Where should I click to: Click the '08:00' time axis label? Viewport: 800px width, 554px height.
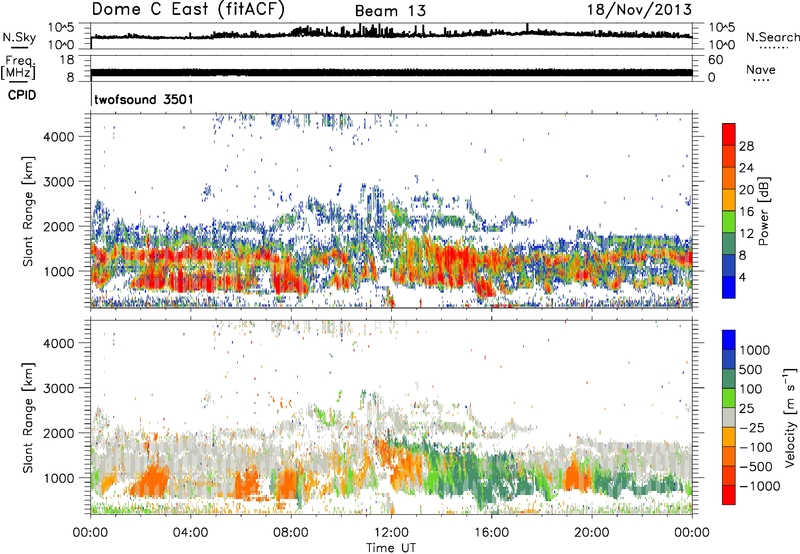pyautogui.click(x=291, y=533)
